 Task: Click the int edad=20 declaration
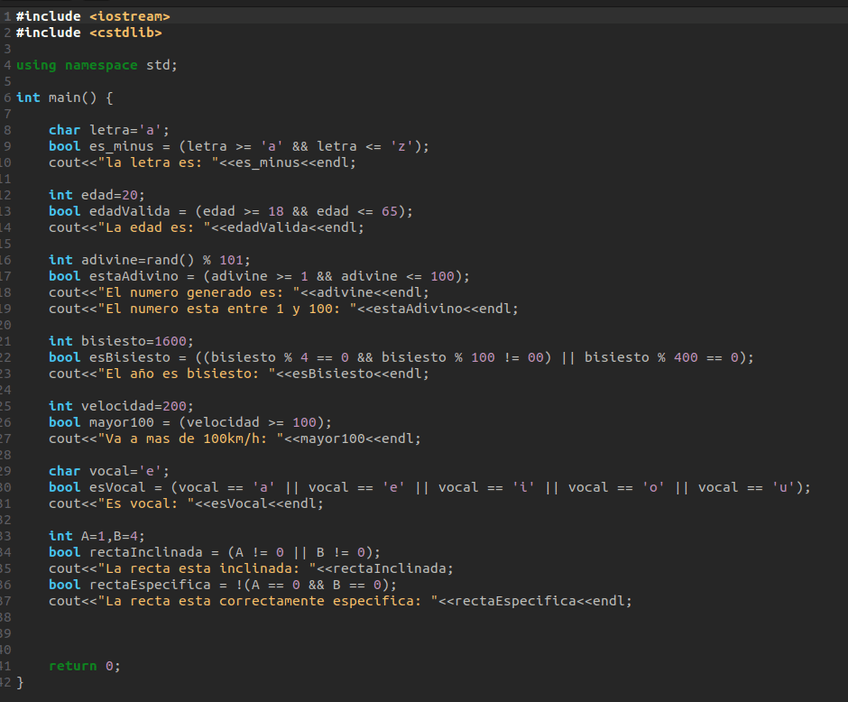(97, 195)
